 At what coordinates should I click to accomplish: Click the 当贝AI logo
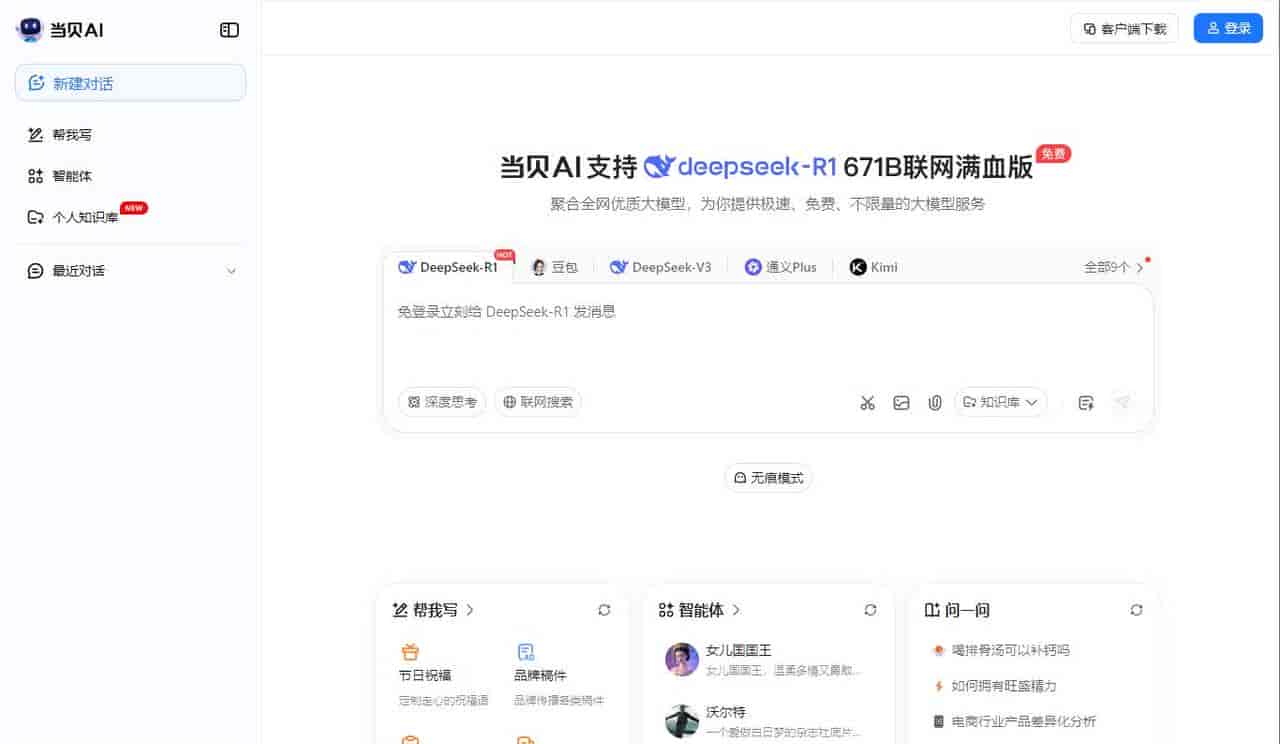pyautogui.click(x=60, y=30)
